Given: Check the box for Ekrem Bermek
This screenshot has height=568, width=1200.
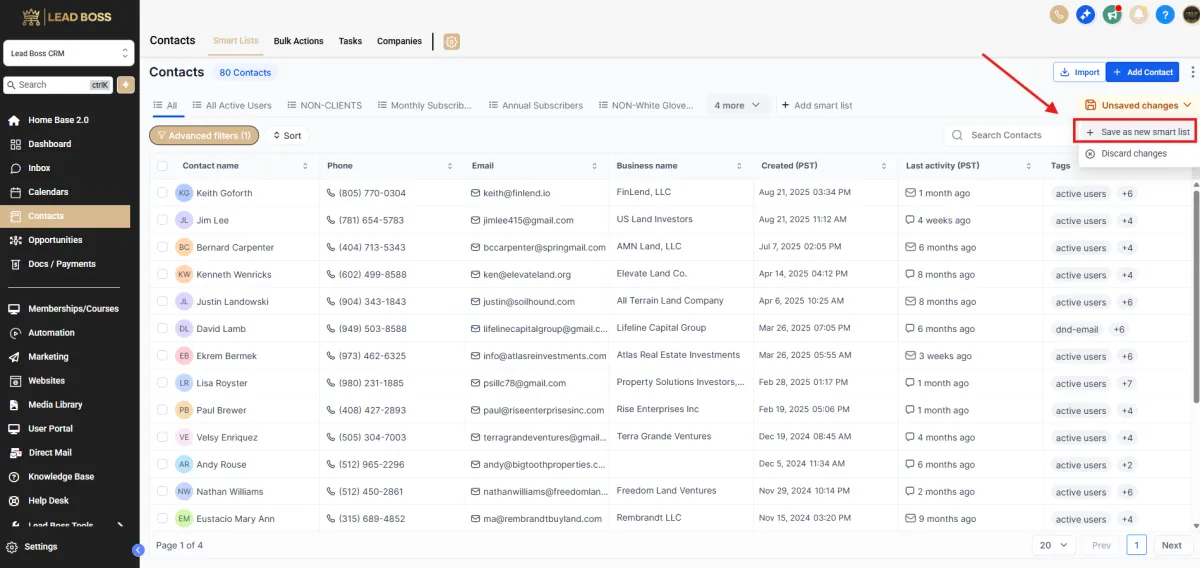Looking at the screenshot, I should coord(162,356).
